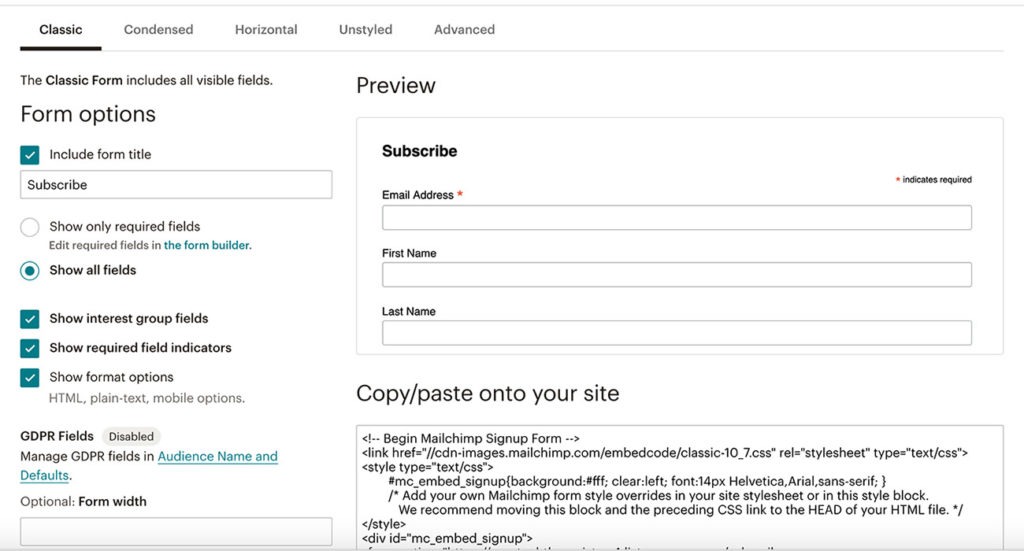Click the 'Email Address' field label
The image size is (1024, 551).
tap(418, 195)
